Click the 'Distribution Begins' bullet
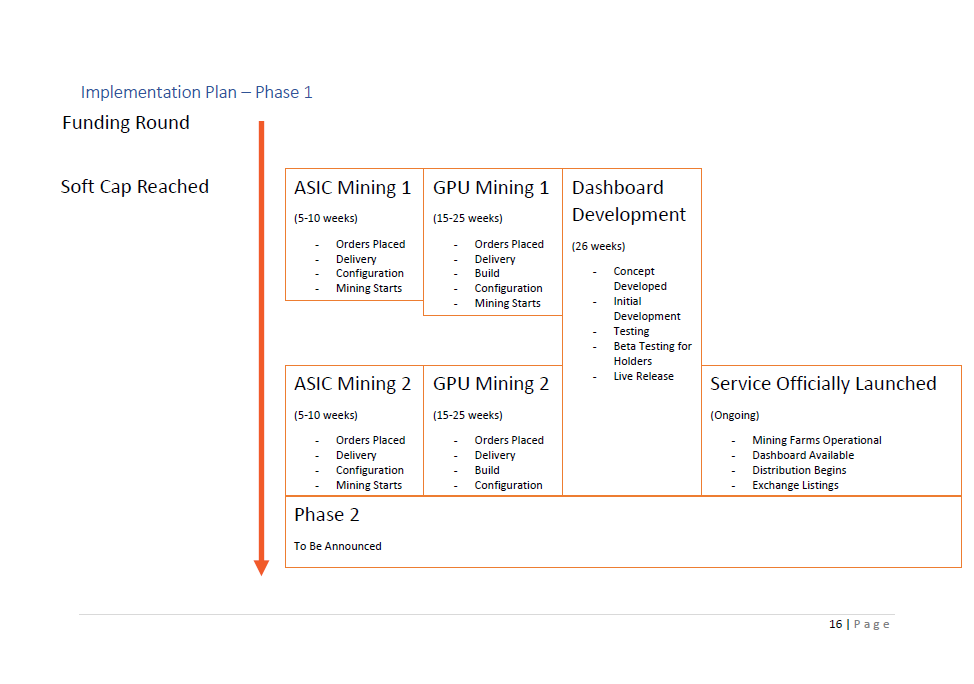Viewport: 974px width, 684px height. (799, 470)
